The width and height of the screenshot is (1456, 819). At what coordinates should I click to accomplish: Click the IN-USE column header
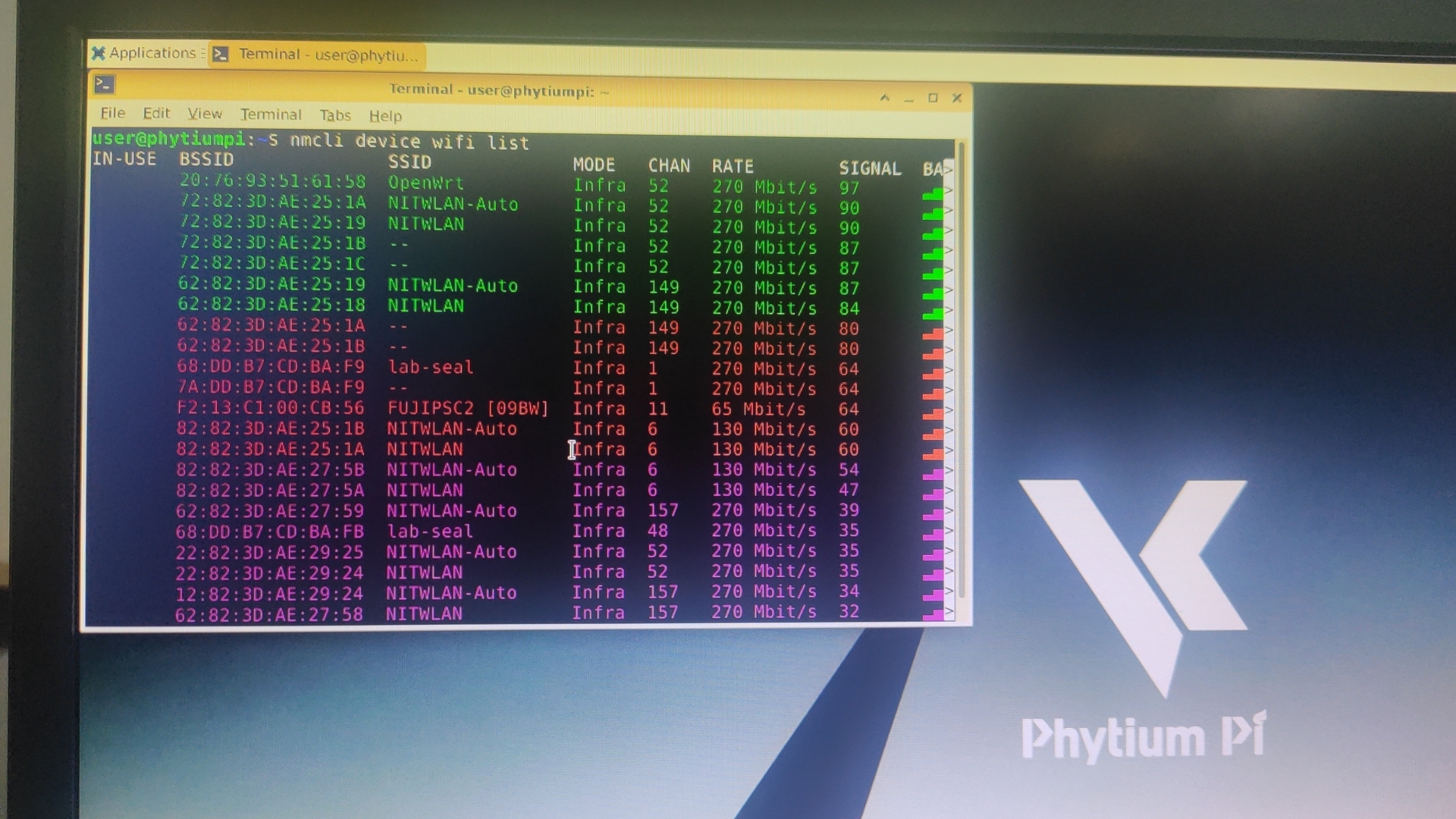(x=124, y=158)
